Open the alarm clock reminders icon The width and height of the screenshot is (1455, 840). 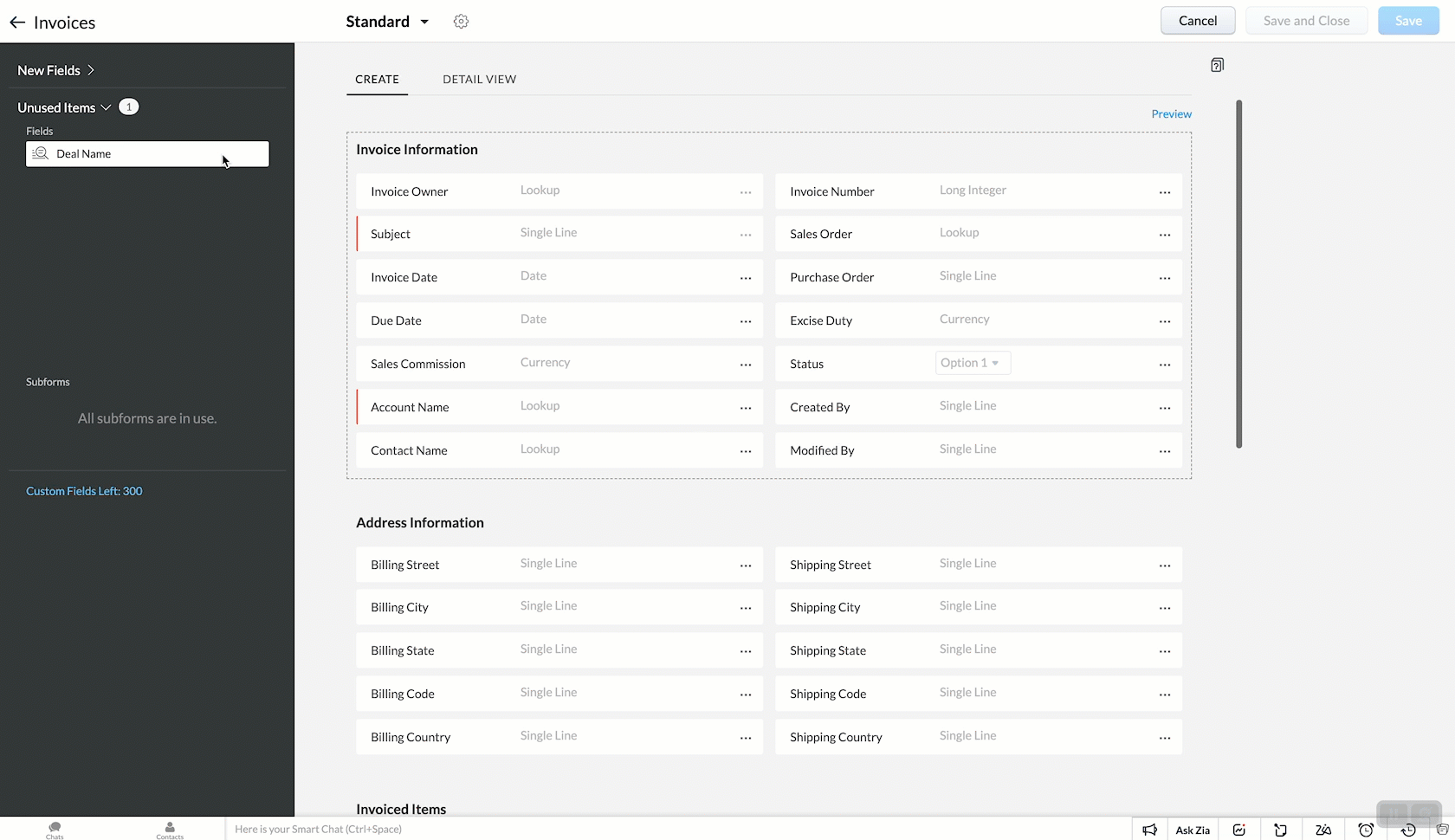(1366, 830)
